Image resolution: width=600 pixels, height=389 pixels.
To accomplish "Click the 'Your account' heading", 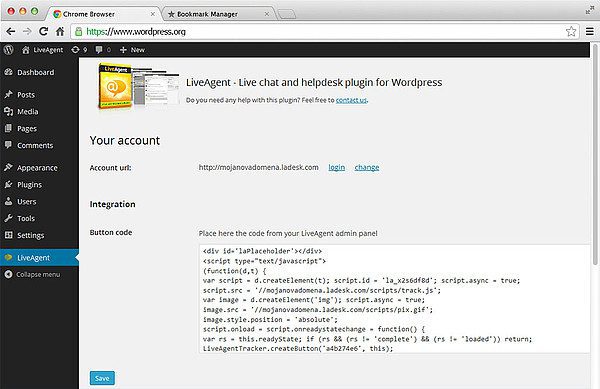I will click(125, 140).
